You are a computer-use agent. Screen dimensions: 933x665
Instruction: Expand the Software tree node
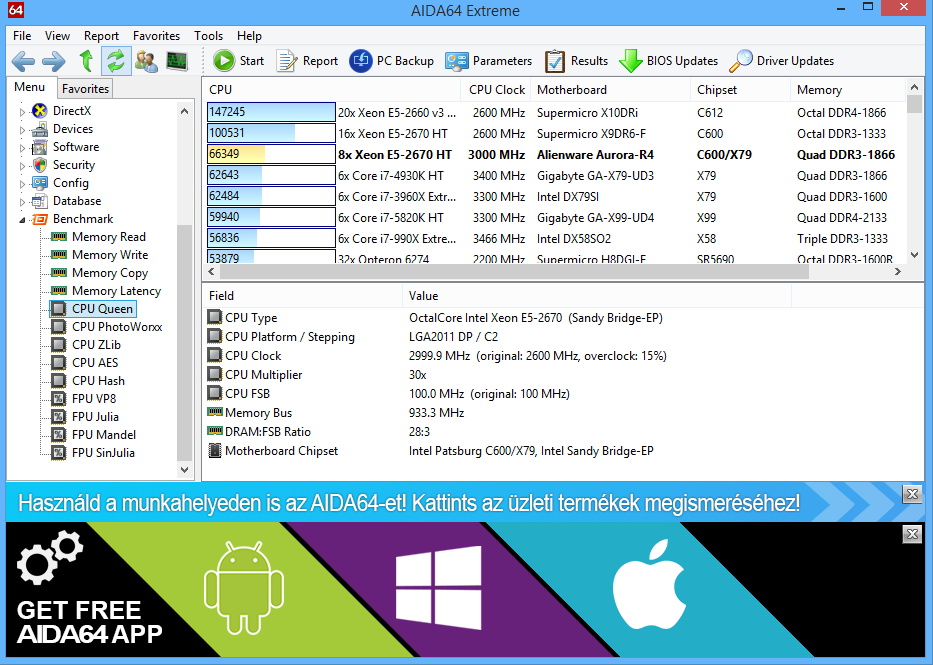(22, 147)
